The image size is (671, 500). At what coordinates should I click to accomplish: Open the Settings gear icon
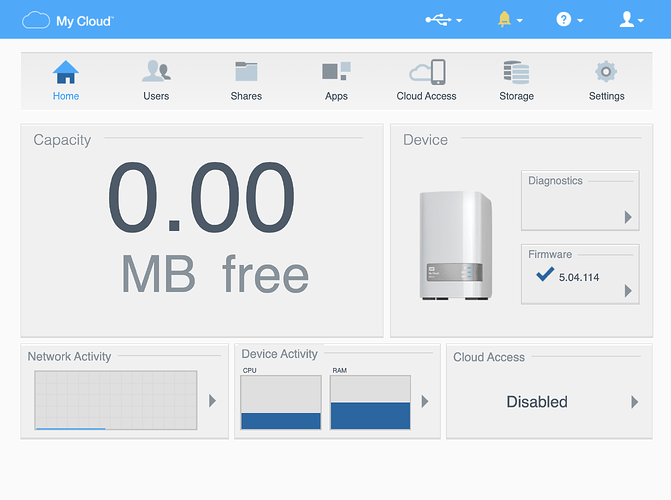pyautogui.click(x=606, y=71)
